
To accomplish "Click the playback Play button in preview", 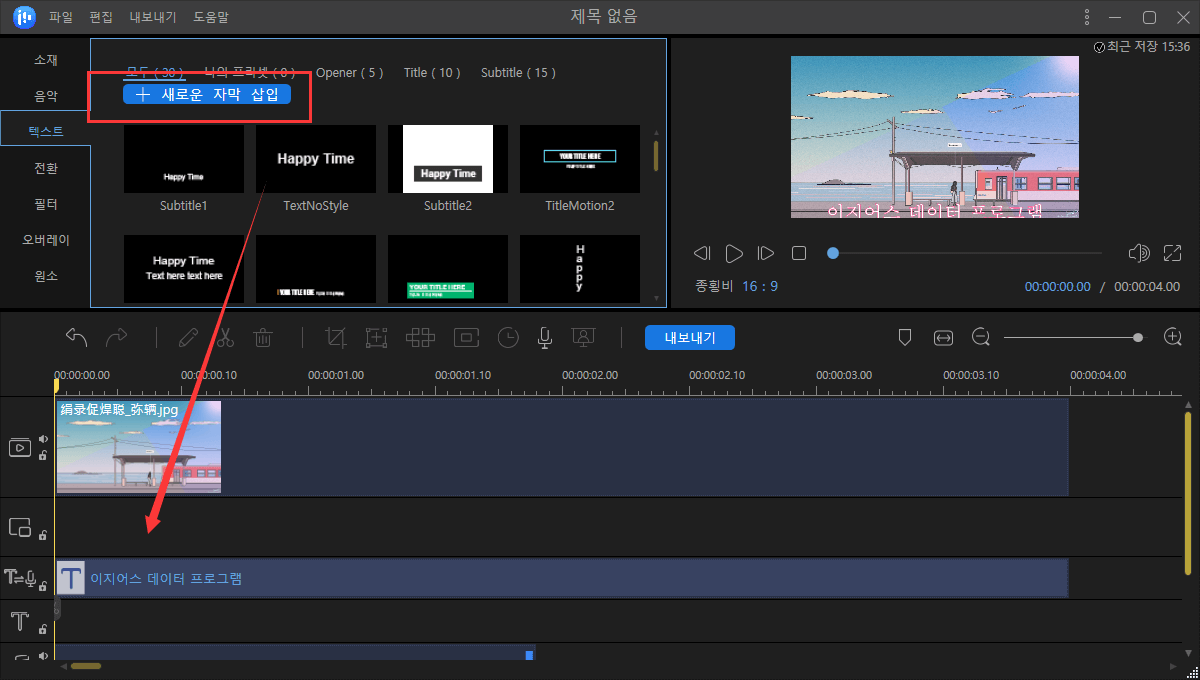I will pyautogui.click(x=734, y=253).
